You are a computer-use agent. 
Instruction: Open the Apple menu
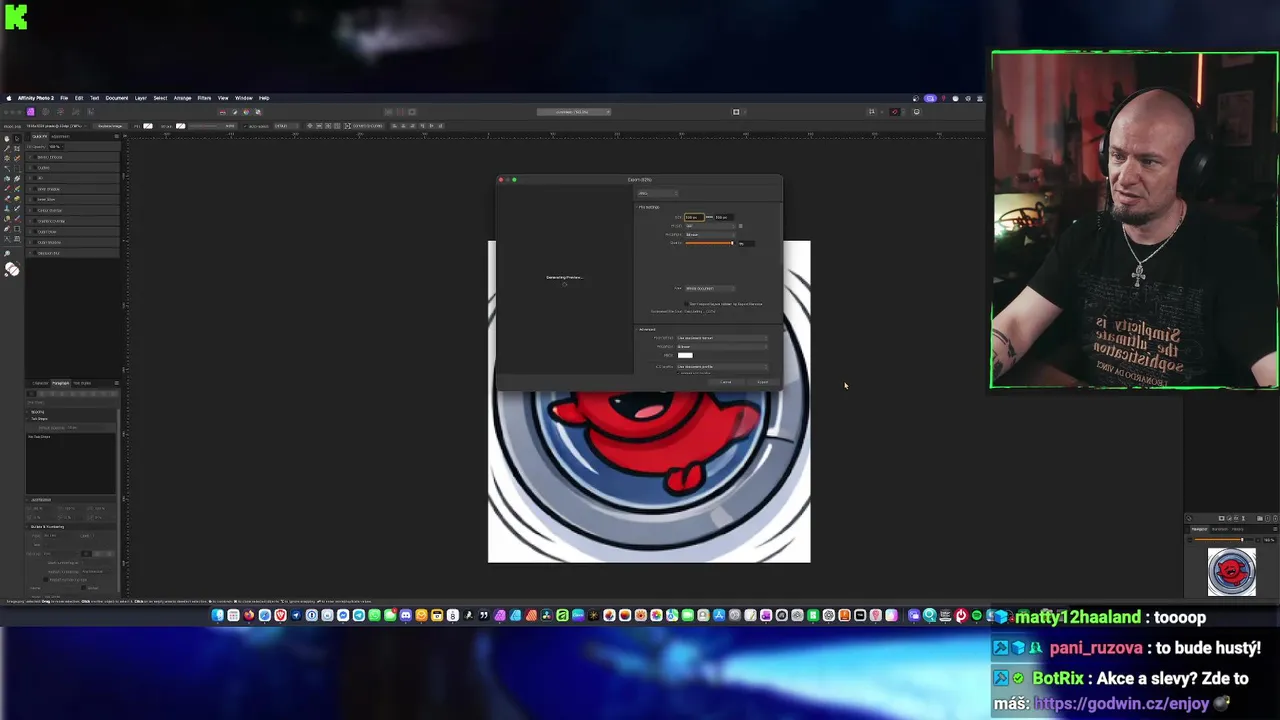tap(9, 98)
